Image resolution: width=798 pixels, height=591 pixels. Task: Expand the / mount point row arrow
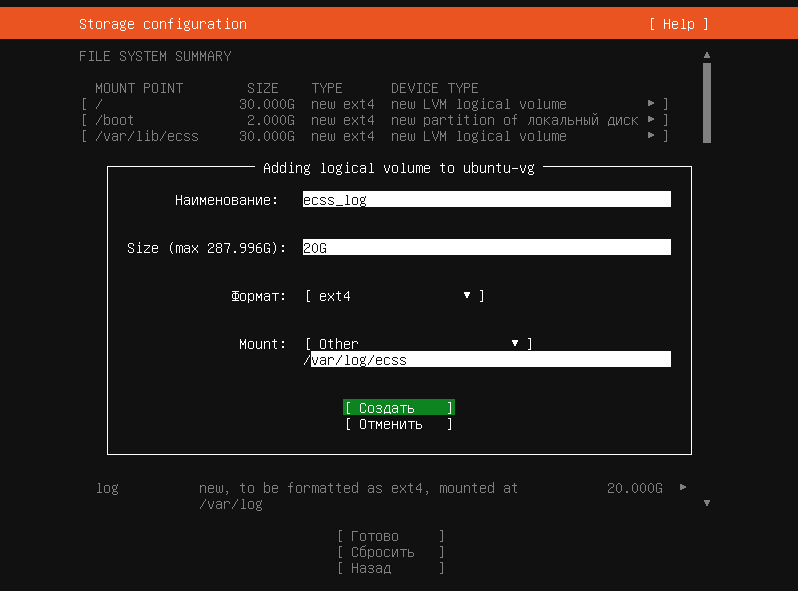[651, 103]
